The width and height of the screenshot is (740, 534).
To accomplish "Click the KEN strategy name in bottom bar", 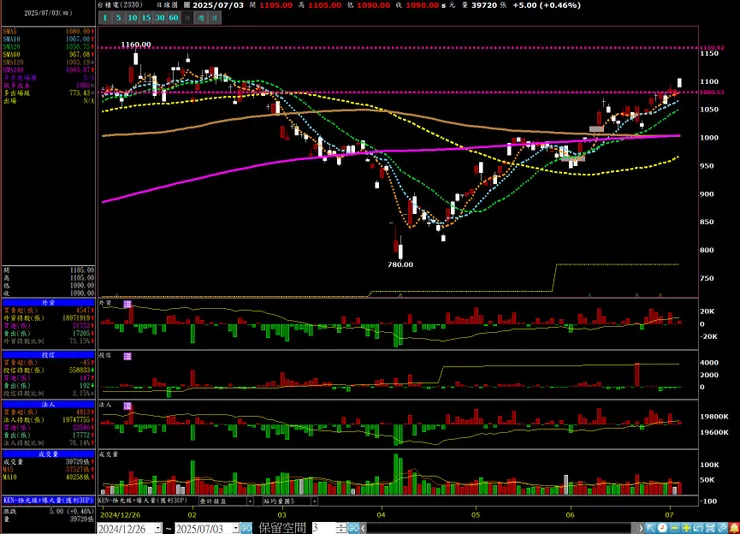I will tap(143, 501).
